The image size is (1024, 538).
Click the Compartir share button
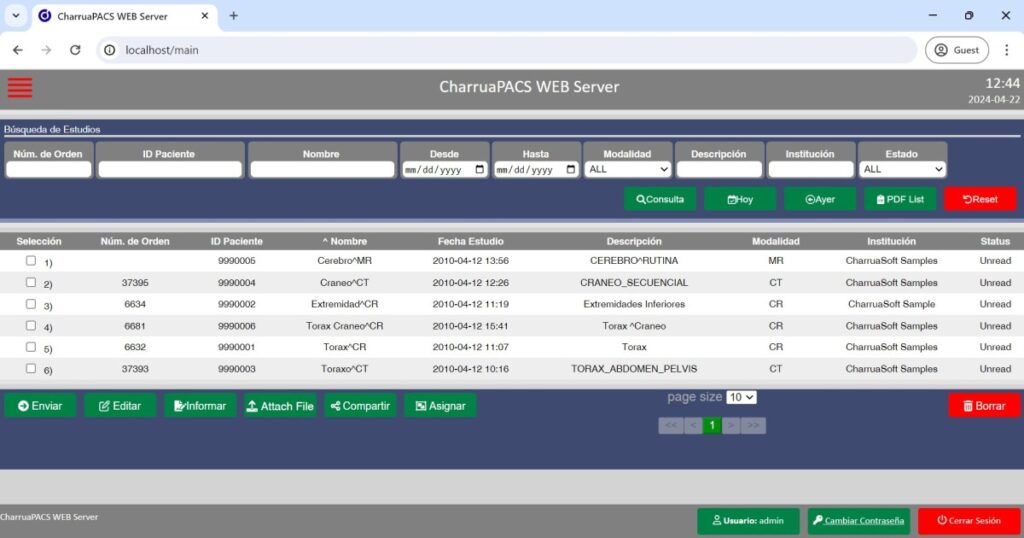[x=360, y=406]
